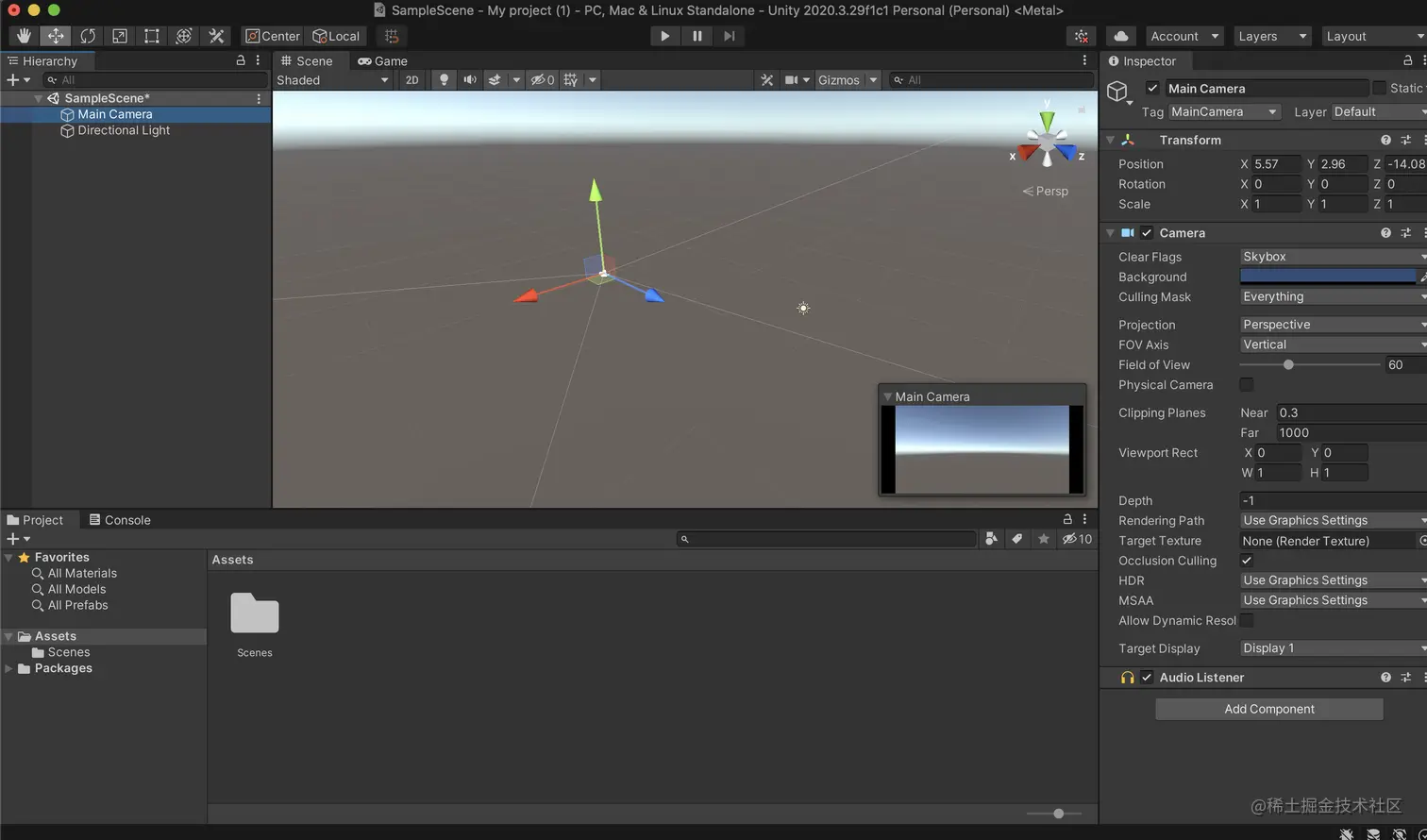
Task: Search by label in Project panel
Action: click(x=1016, y=539)
